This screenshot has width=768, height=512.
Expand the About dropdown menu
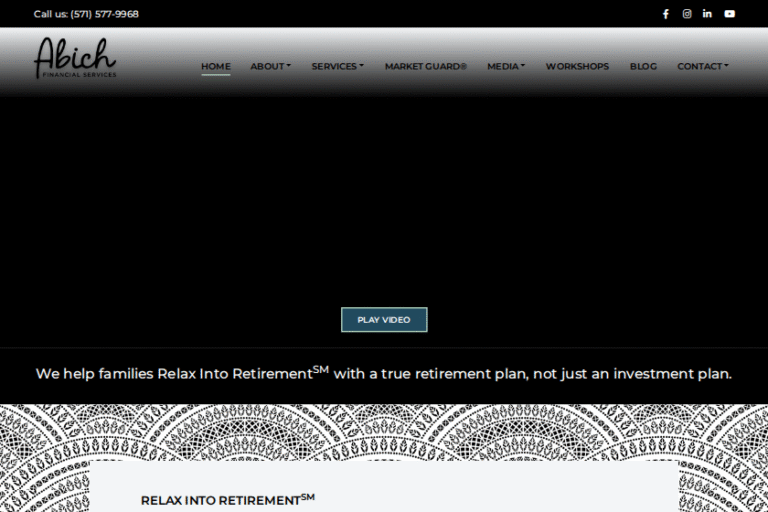pos(270,67)
